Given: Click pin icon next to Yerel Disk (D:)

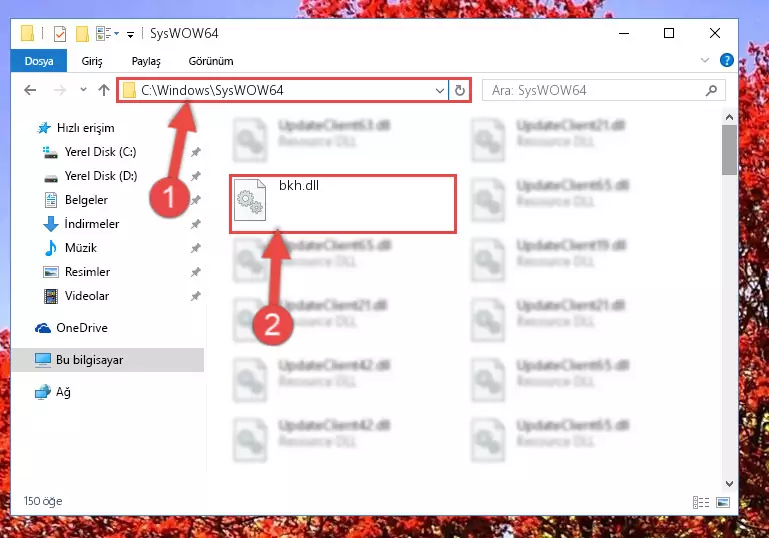Looking at the screenshot, I should click(196, 176).
